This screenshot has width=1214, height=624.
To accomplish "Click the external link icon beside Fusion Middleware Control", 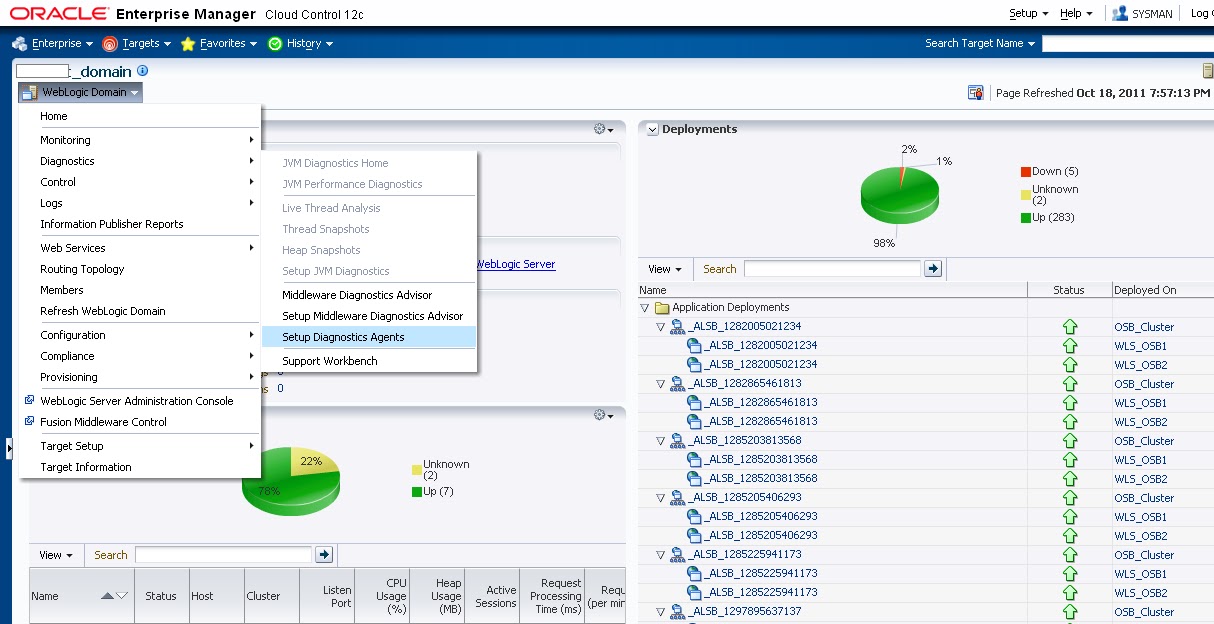I will tap(30, 421).
